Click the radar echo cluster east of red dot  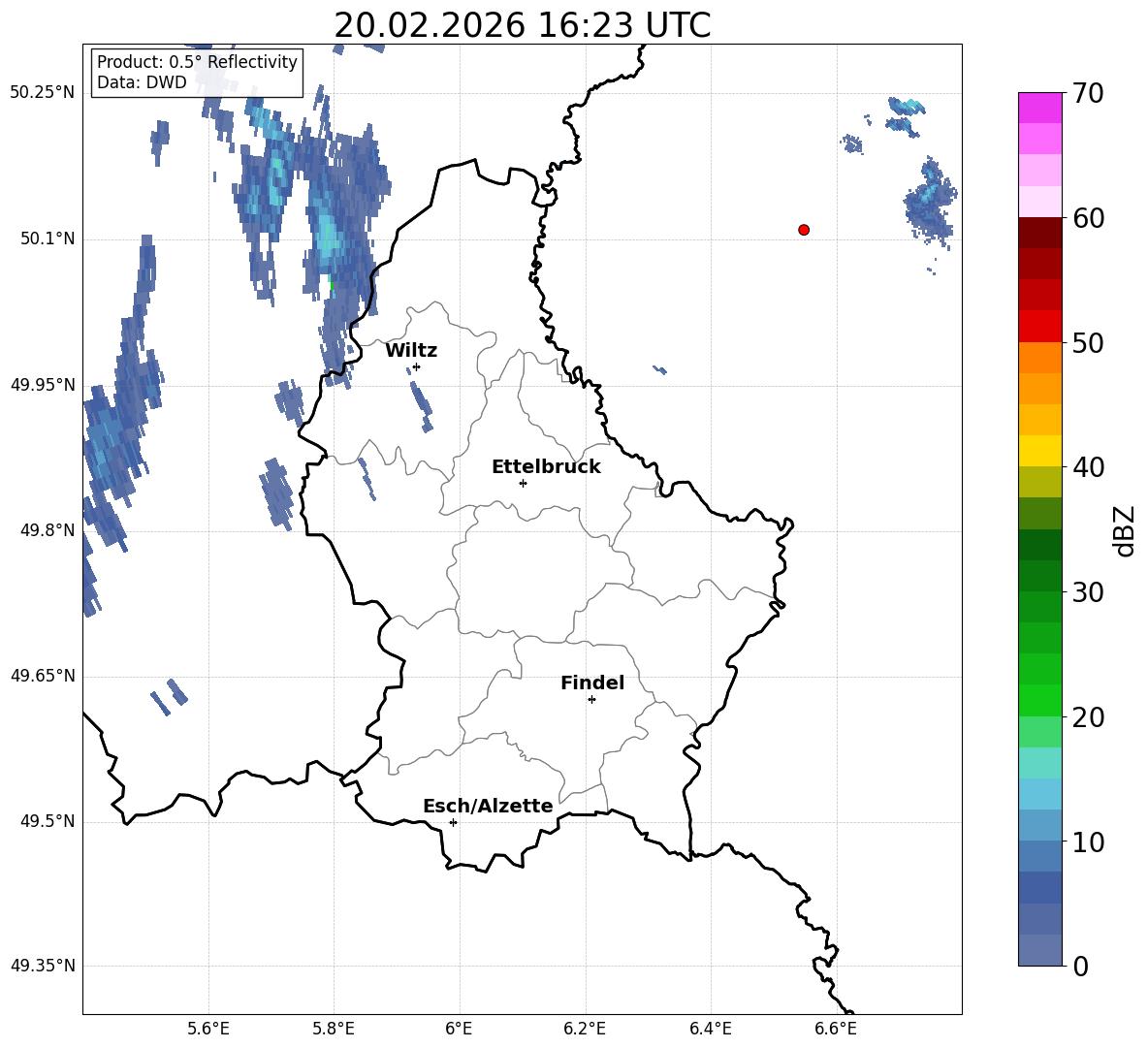click(931, 203)
